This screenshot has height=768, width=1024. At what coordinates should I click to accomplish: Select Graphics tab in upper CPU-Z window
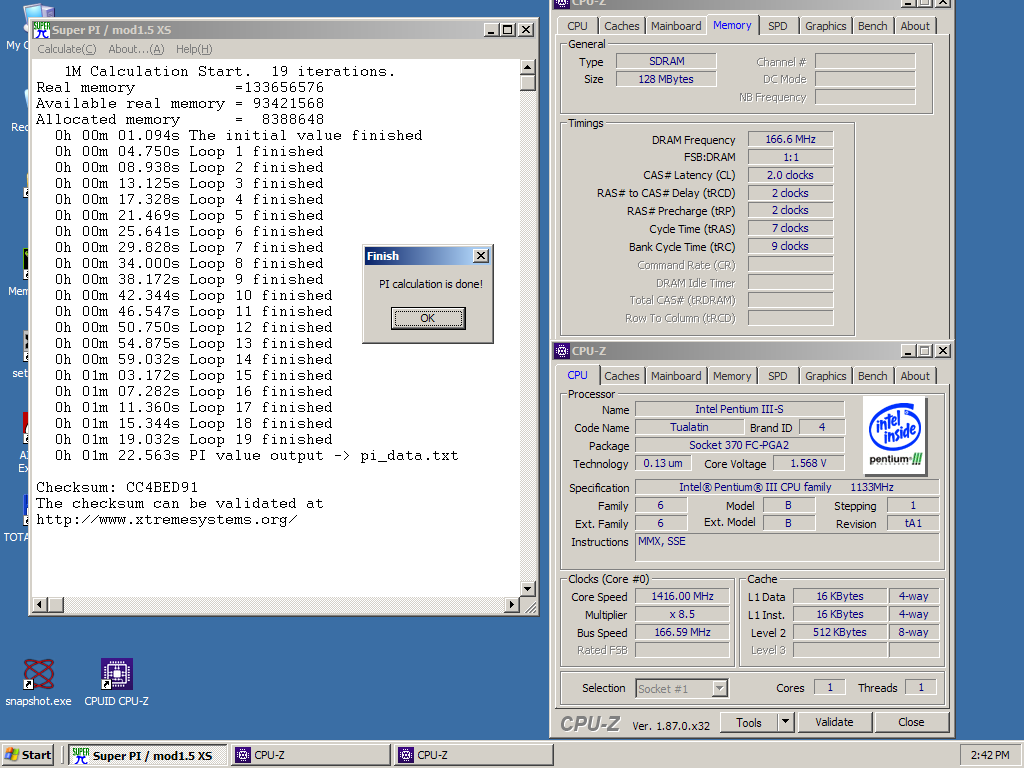825,26
